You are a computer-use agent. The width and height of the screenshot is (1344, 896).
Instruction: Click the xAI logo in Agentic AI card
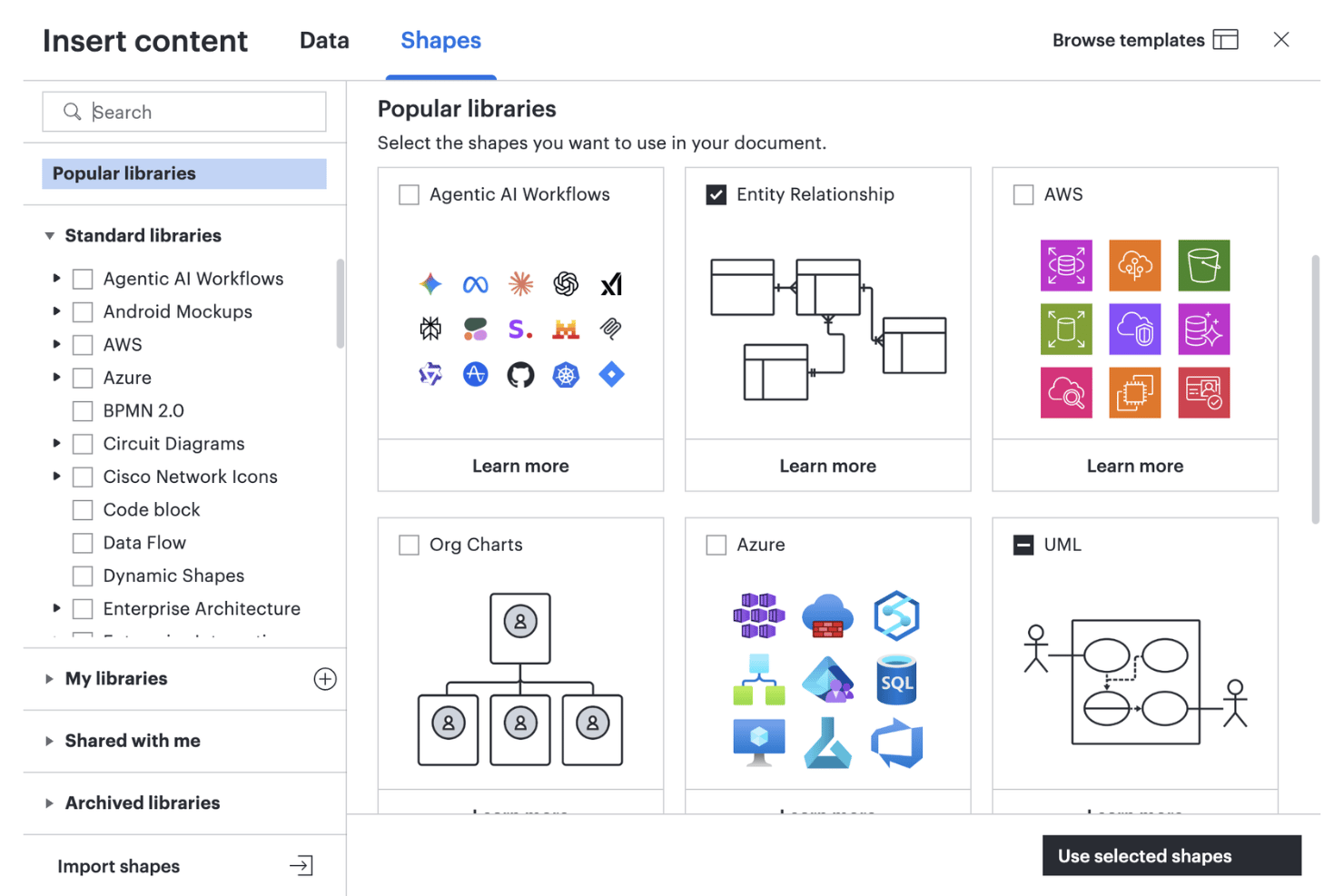pos(611,285)
